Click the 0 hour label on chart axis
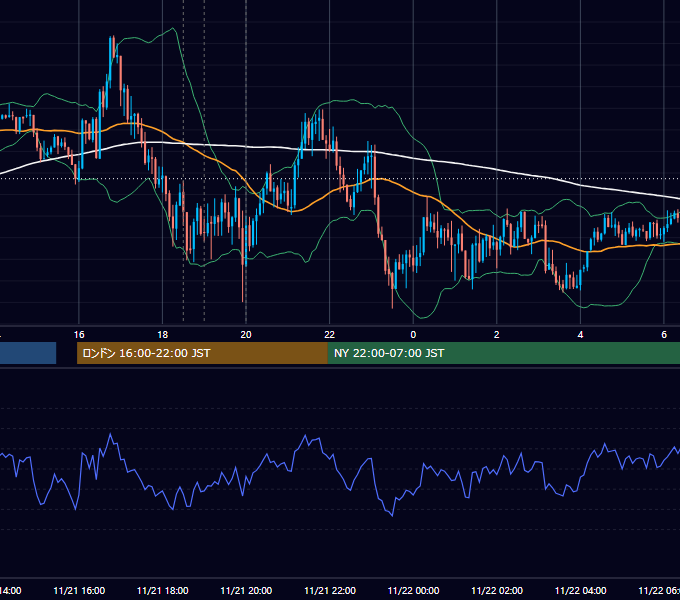 coord(413,335)
